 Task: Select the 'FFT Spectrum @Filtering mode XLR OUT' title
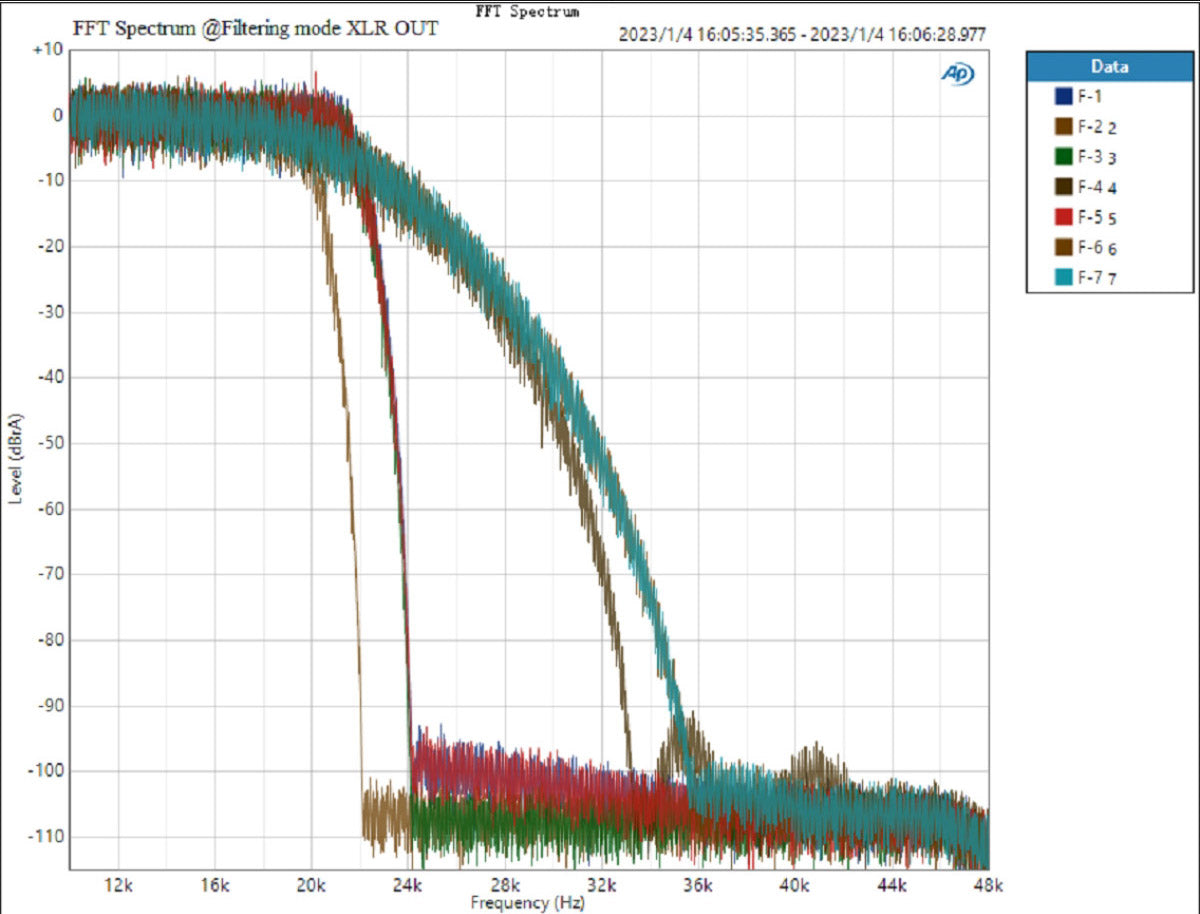[255, 28]
